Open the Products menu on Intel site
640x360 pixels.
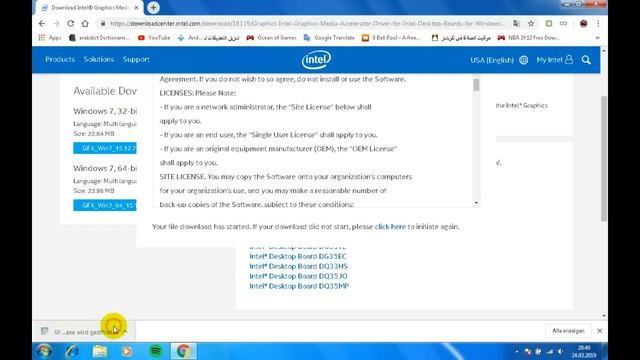tap(60, 60)
